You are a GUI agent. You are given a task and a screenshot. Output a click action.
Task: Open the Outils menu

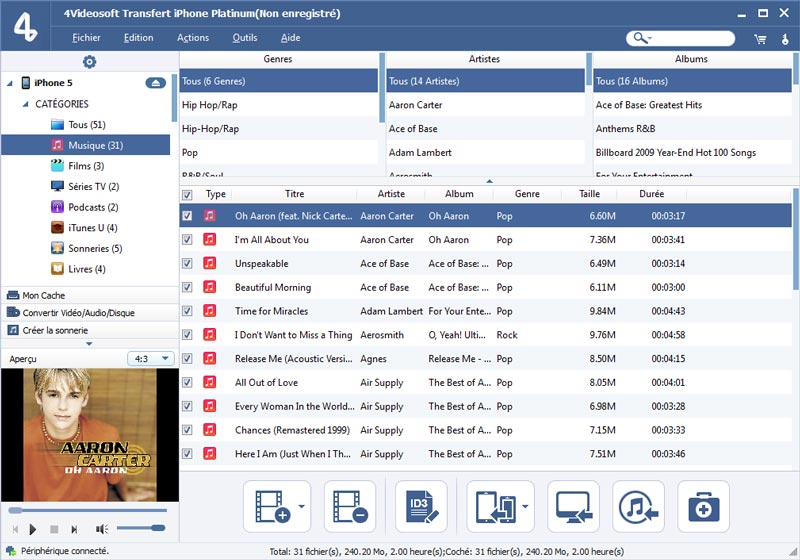[x=244, y=38]
